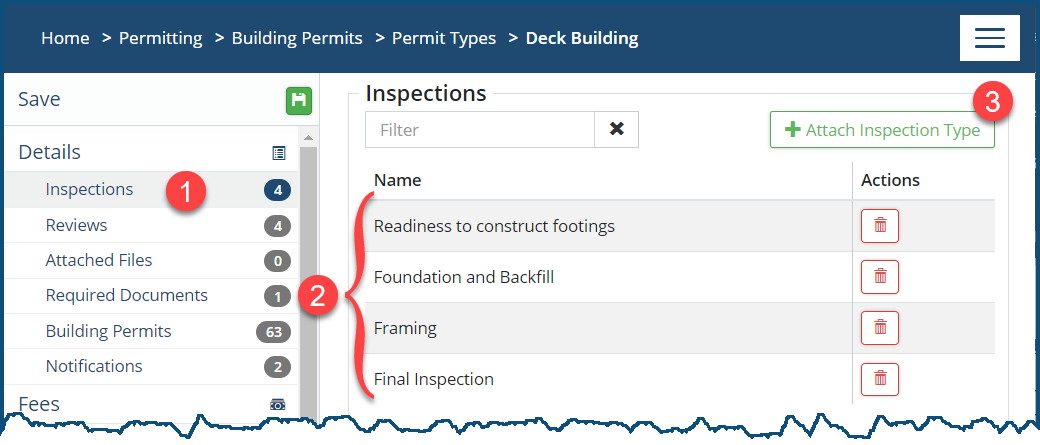Screen dimensions: 1040x445
Task: Delete the Foundation and Backfill inspection
Action: 880,277
